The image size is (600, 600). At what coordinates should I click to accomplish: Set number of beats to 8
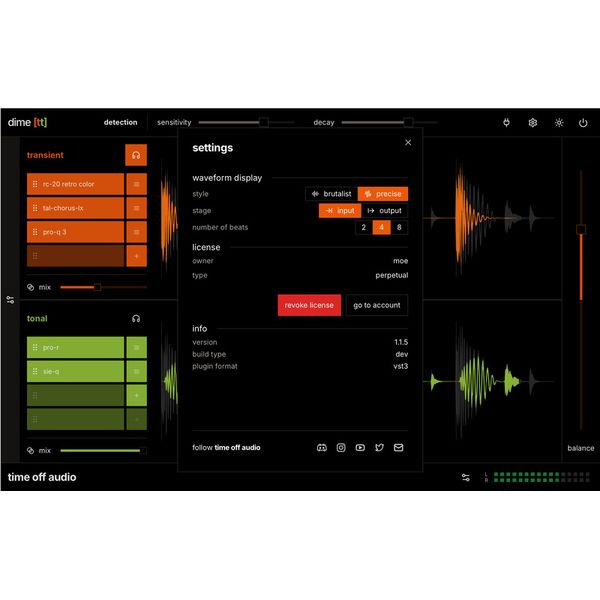click(399, 228)
